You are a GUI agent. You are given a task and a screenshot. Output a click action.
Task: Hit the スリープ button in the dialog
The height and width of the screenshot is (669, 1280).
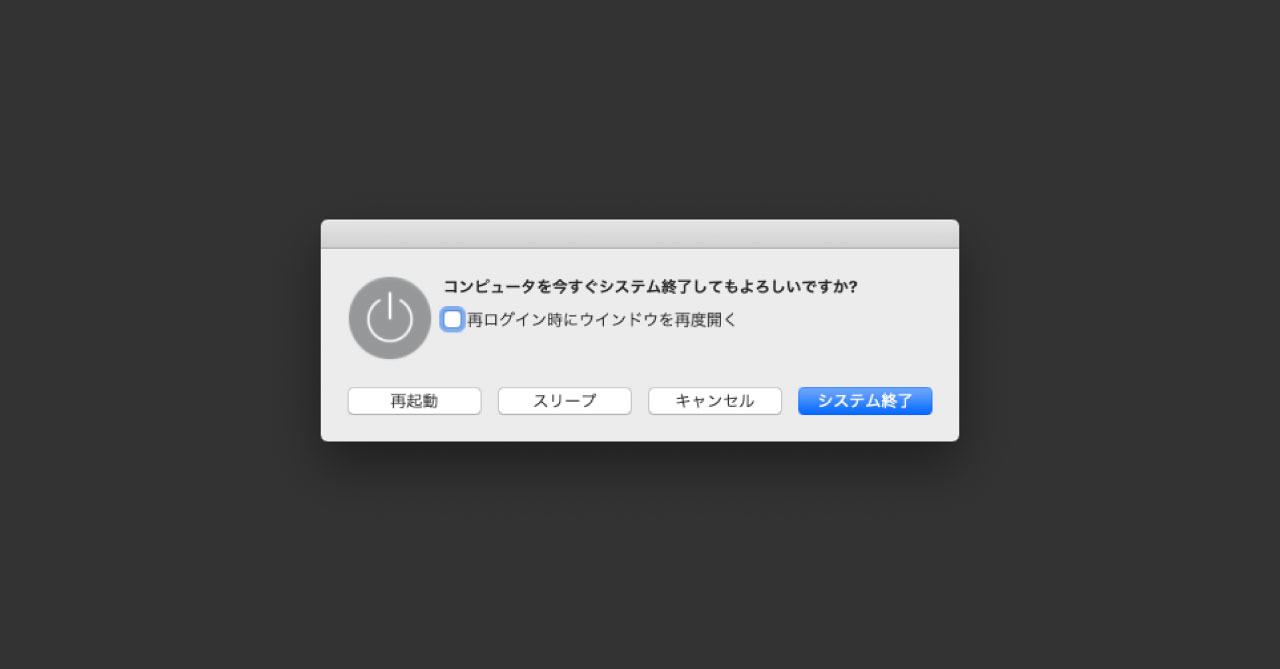[x=565, y=401]
